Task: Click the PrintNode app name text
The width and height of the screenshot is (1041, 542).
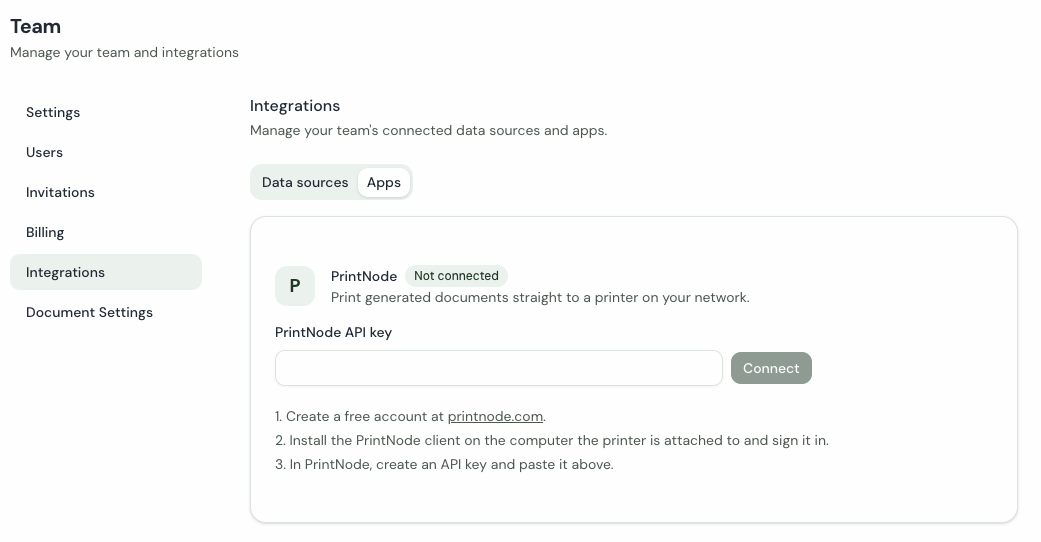Action: tap(364, 276)
